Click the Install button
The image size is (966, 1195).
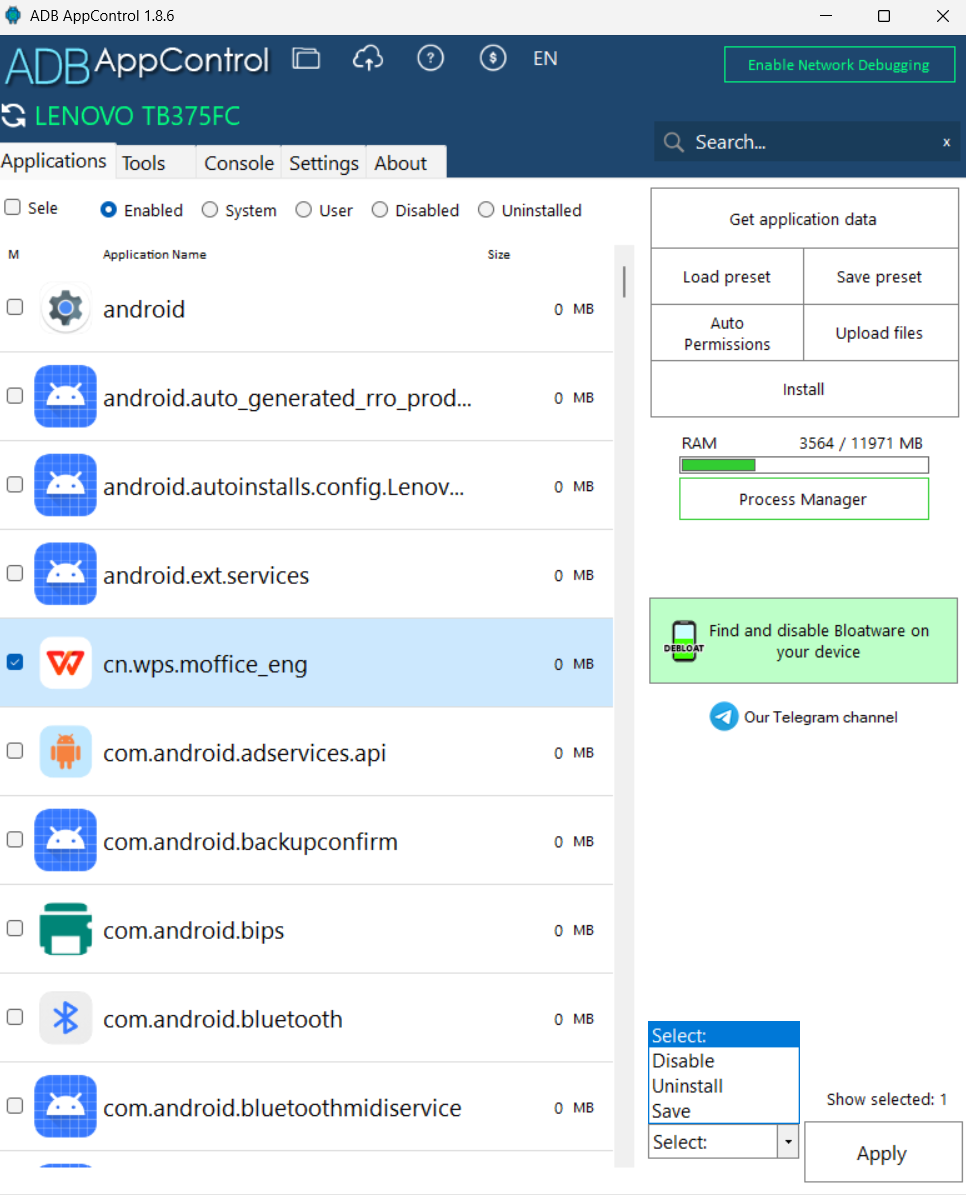[804, 389]
